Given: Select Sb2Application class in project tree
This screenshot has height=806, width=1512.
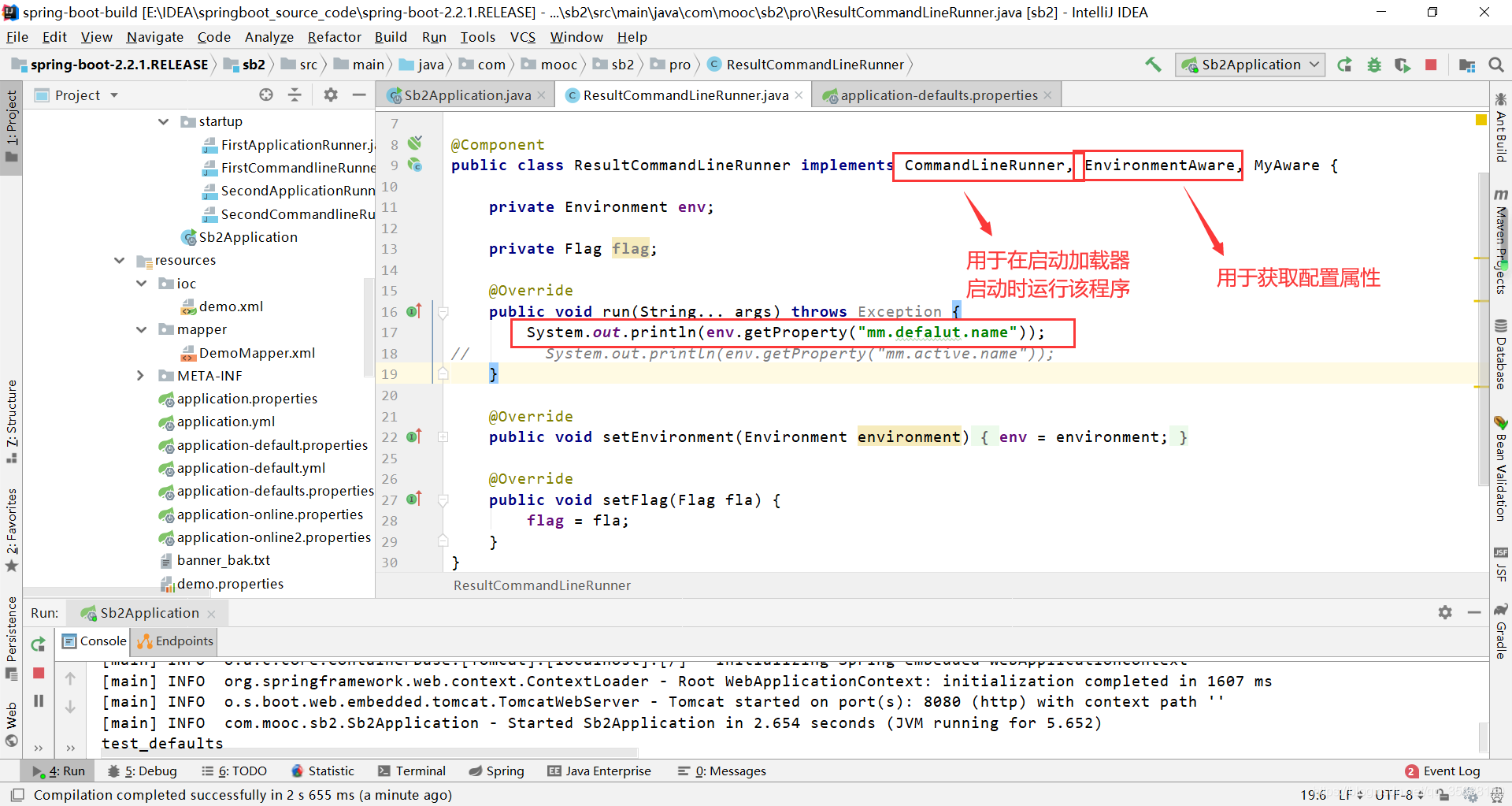Looking at the screenshot, I should 239,237.
